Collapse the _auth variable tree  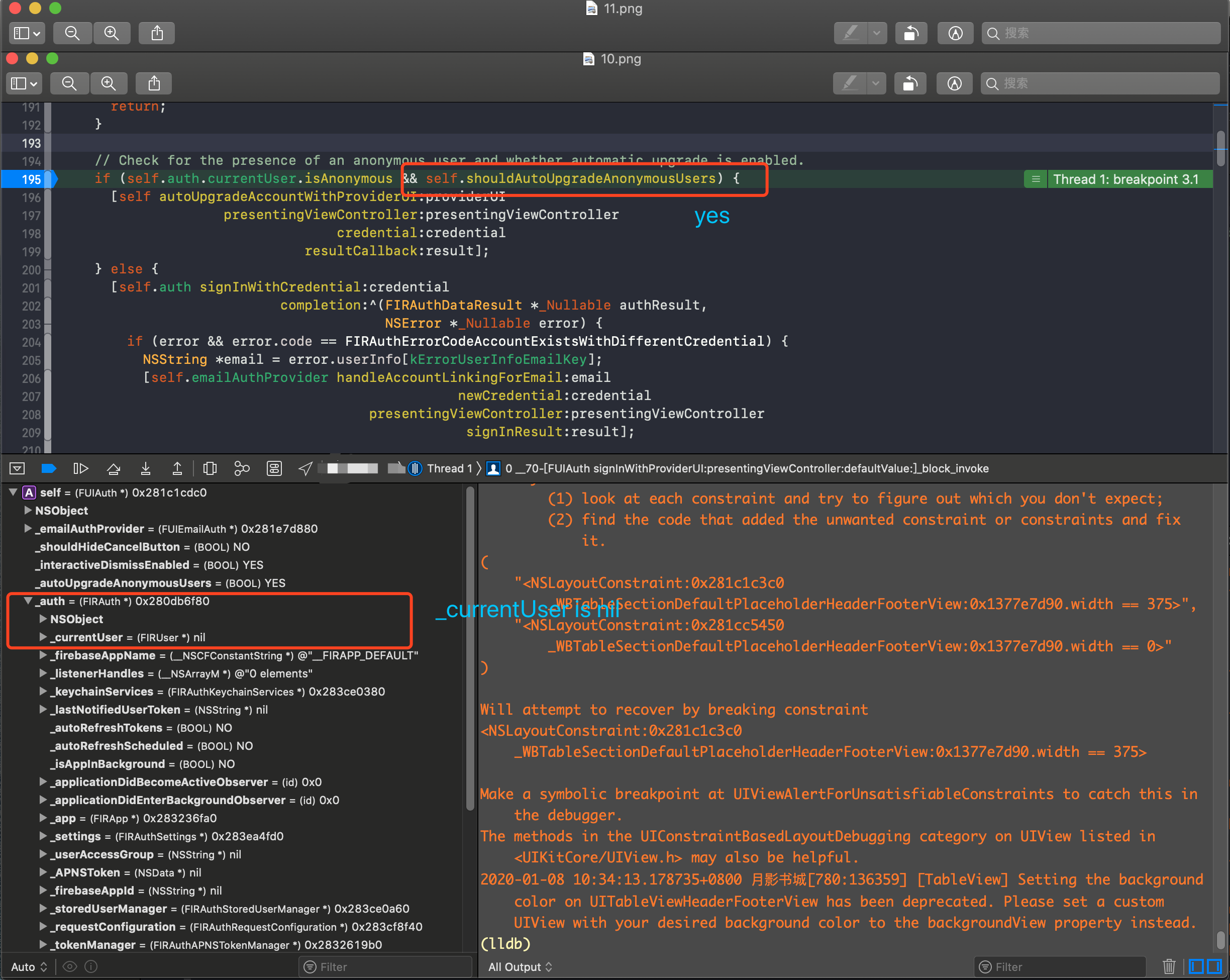pyautogui.click(x=29, y=601)
